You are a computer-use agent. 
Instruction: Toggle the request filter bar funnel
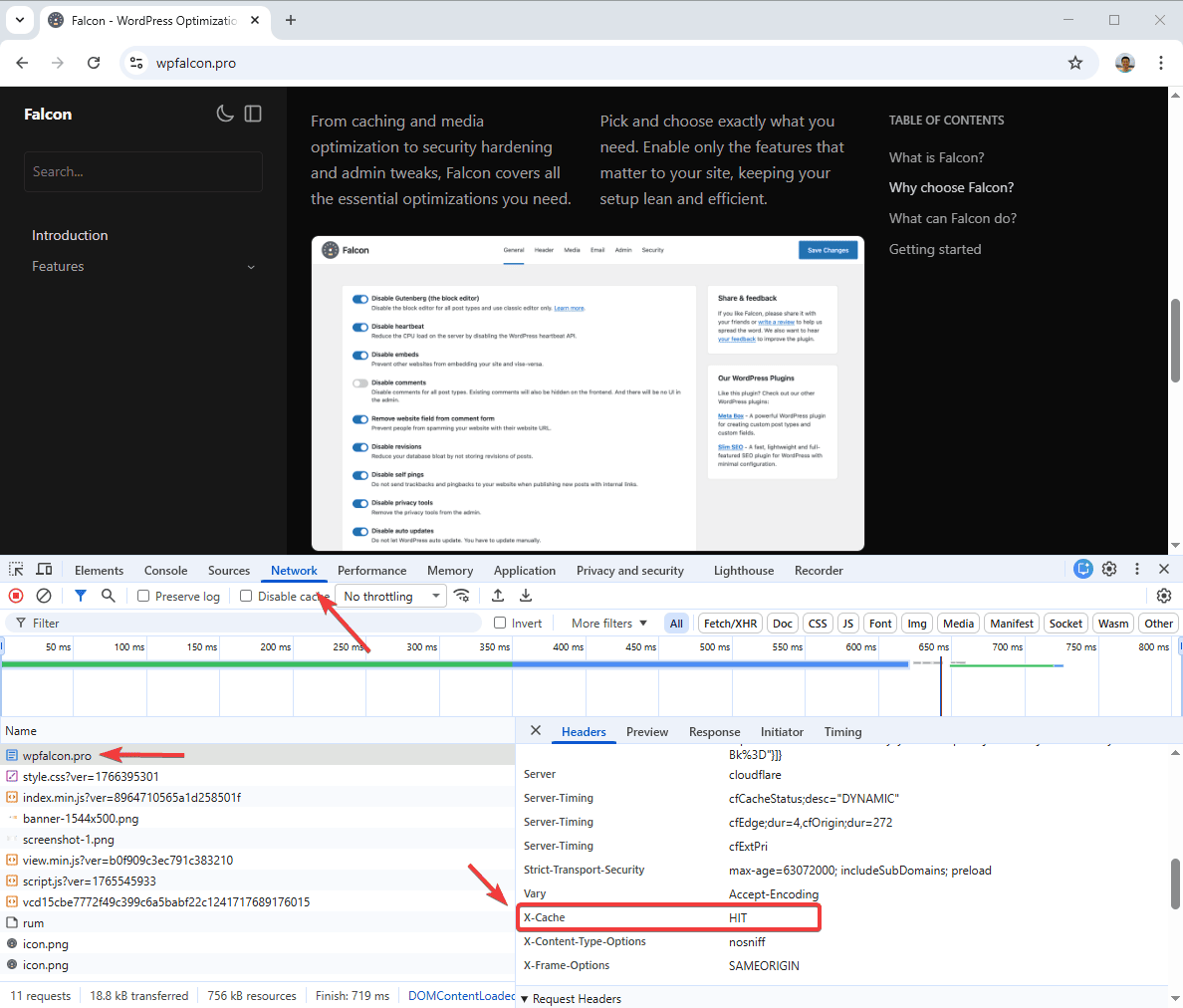tap(80, 595)
